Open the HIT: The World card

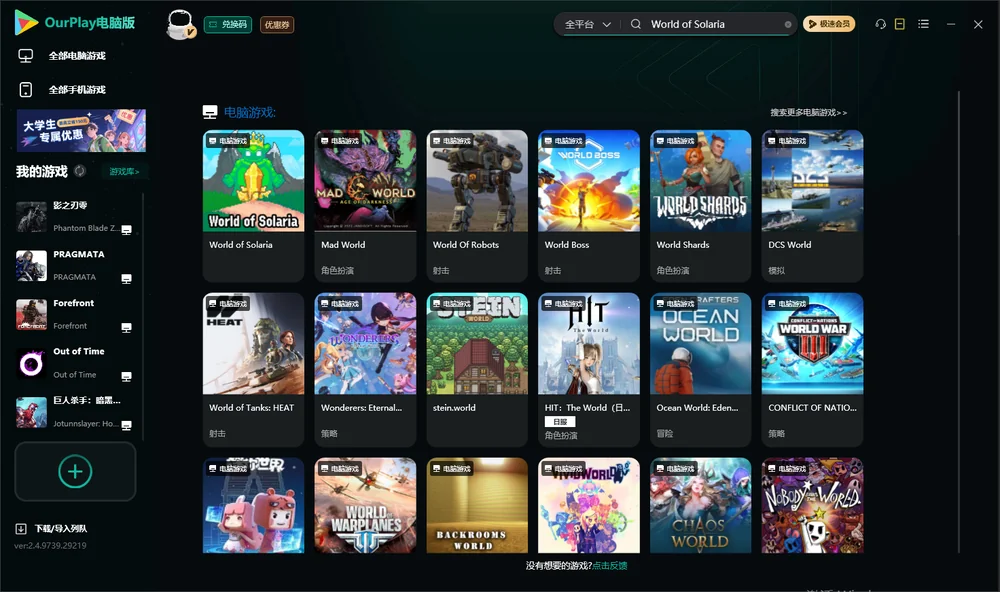pyautogui.click(x=589, y=369)
